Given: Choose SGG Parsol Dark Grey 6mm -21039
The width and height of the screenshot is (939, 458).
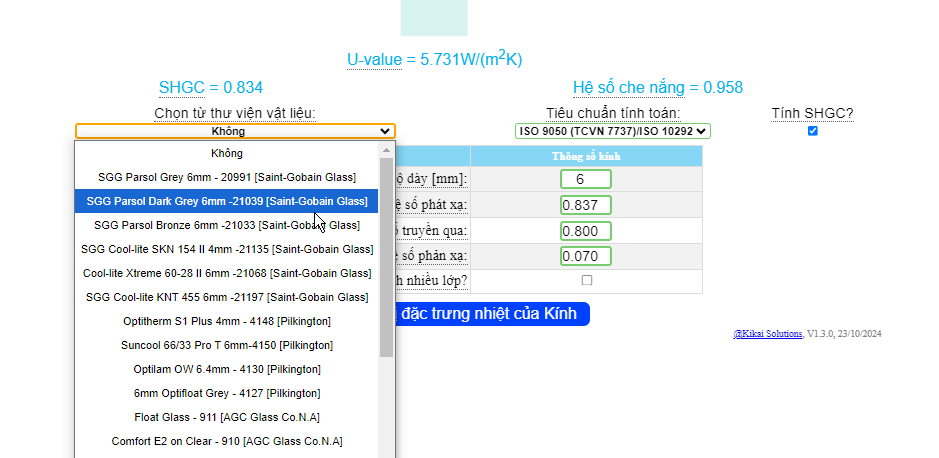Looking at the screenshot, I should pyautogui.click(x=227, y=201).
